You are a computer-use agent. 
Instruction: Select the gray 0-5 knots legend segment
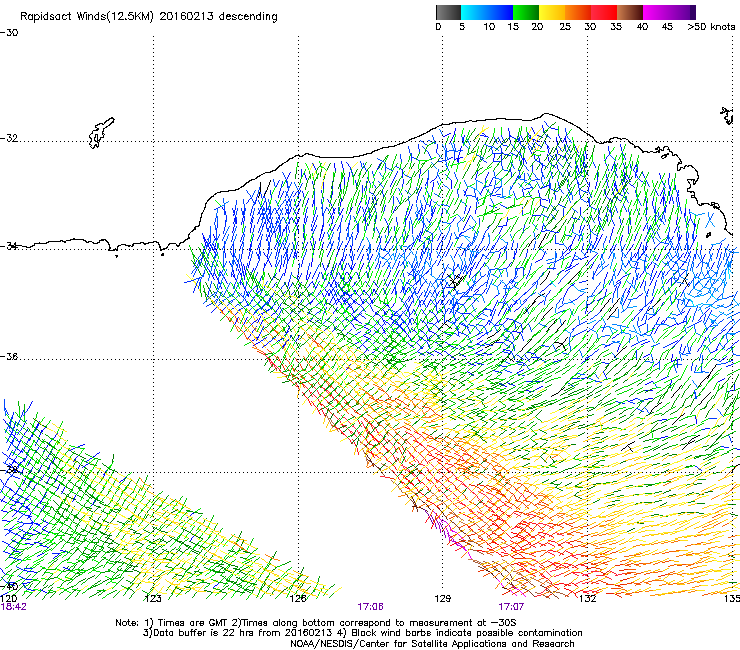(448, 12)
